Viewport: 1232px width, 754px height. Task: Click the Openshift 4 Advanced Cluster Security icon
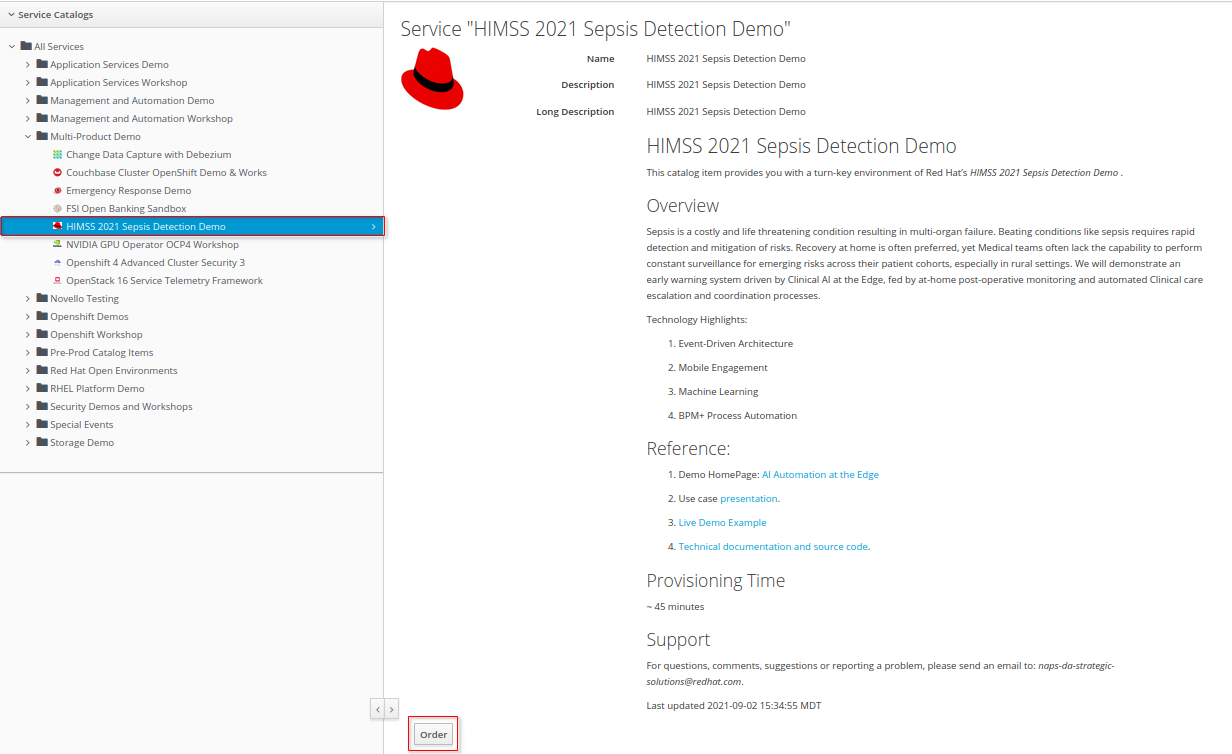point(58,263)
